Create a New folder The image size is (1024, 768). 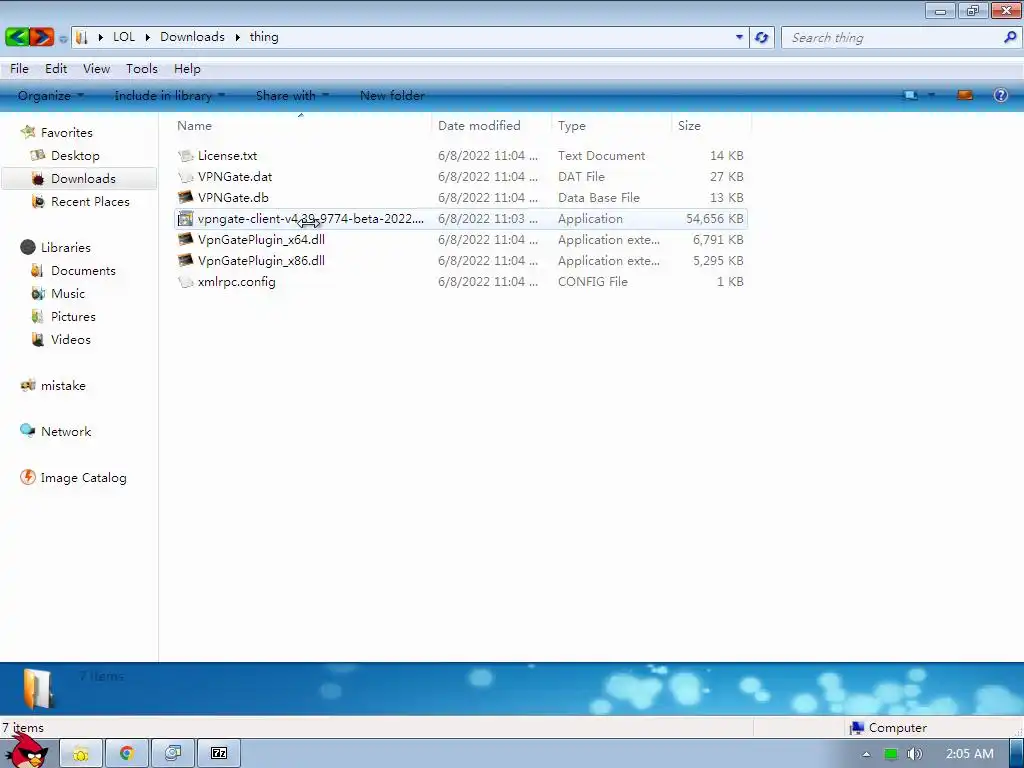[x=392, y=95]
